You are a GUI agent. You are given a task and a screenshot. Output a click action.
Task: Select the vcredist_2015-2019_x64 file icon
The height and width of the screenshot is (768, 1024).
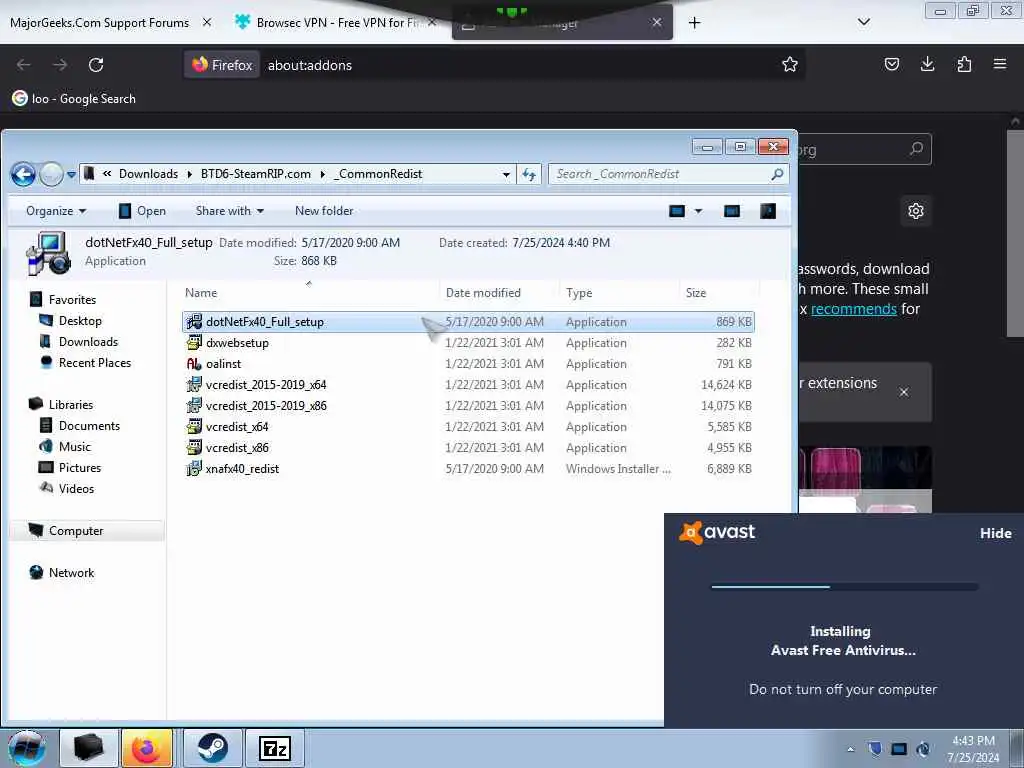(x=194, y=385)
